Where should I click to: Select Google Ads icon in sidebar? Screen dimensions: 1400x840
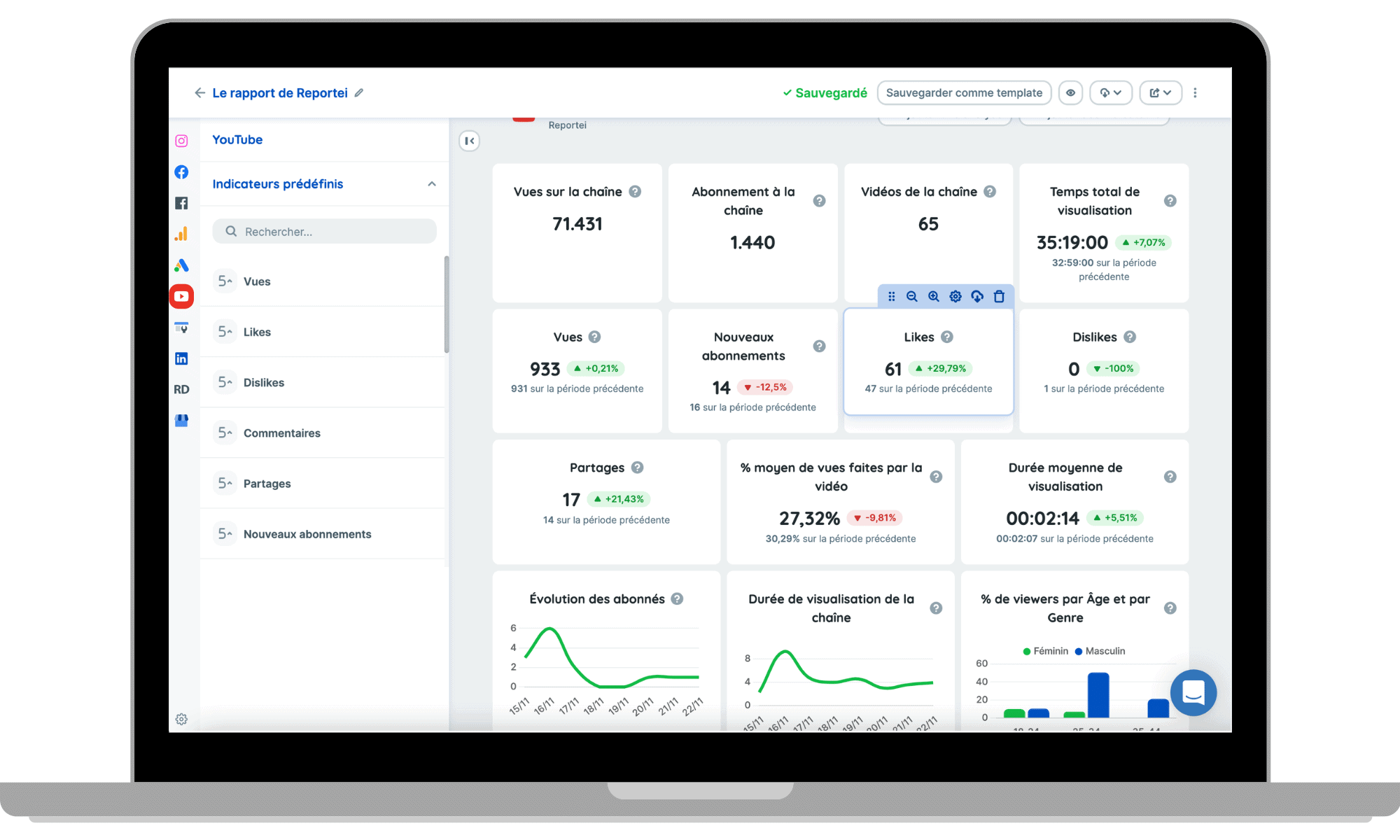coord(181,265)
